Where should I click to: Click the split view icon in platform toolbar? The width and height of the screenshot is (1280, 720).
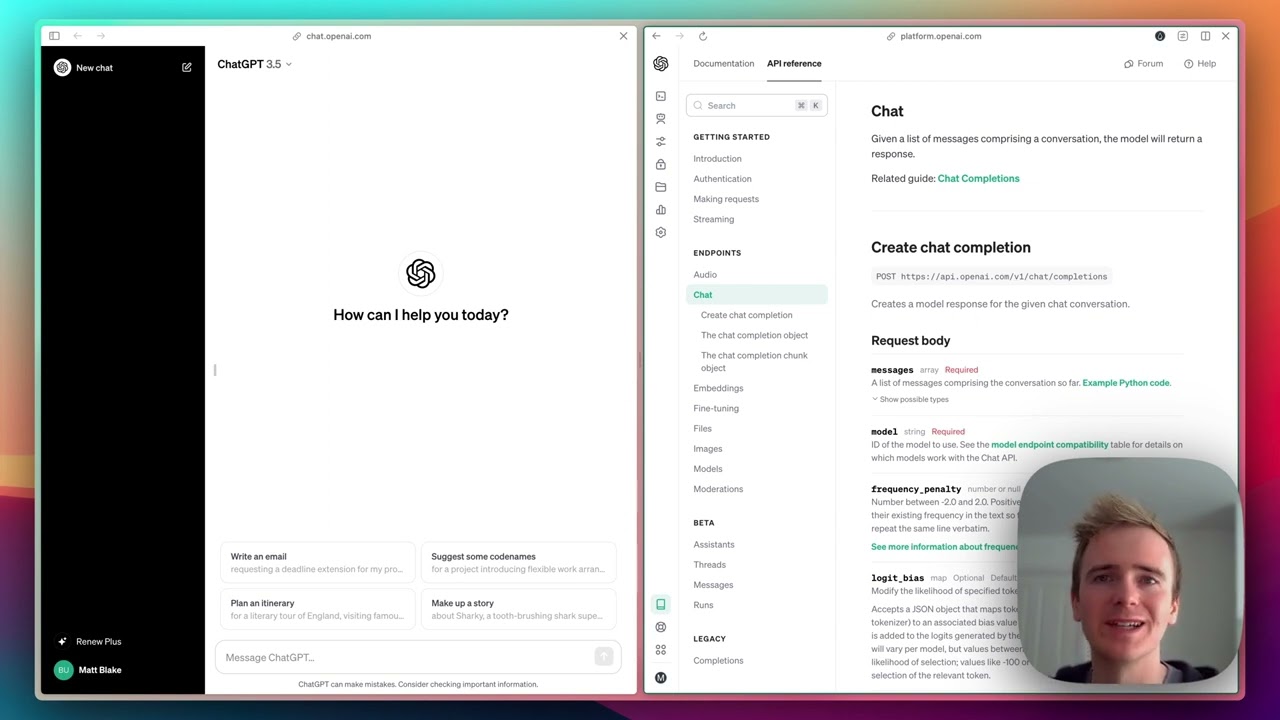tap(1205, 36)
